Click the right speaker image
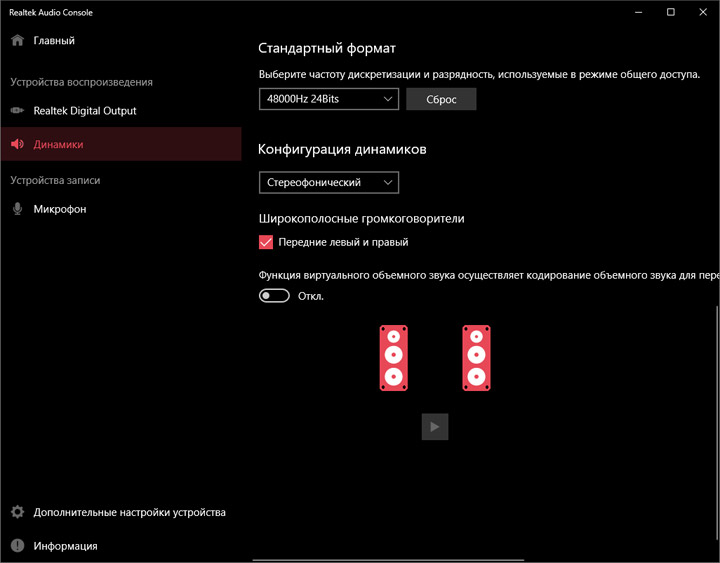This screenshot has height=563, width=720. point(476,358)
